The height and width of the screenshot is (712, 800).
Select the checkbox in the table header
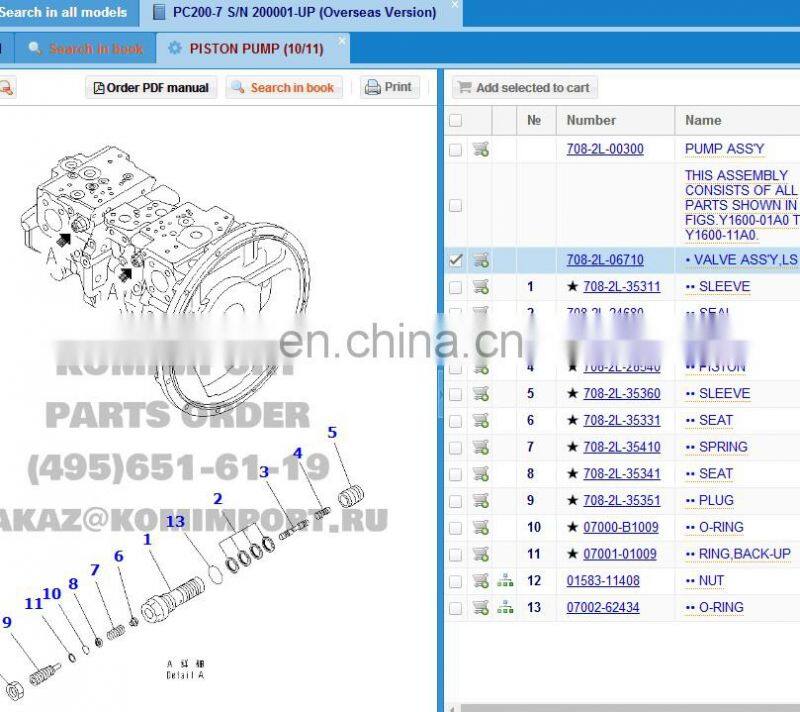coord(456,120)
